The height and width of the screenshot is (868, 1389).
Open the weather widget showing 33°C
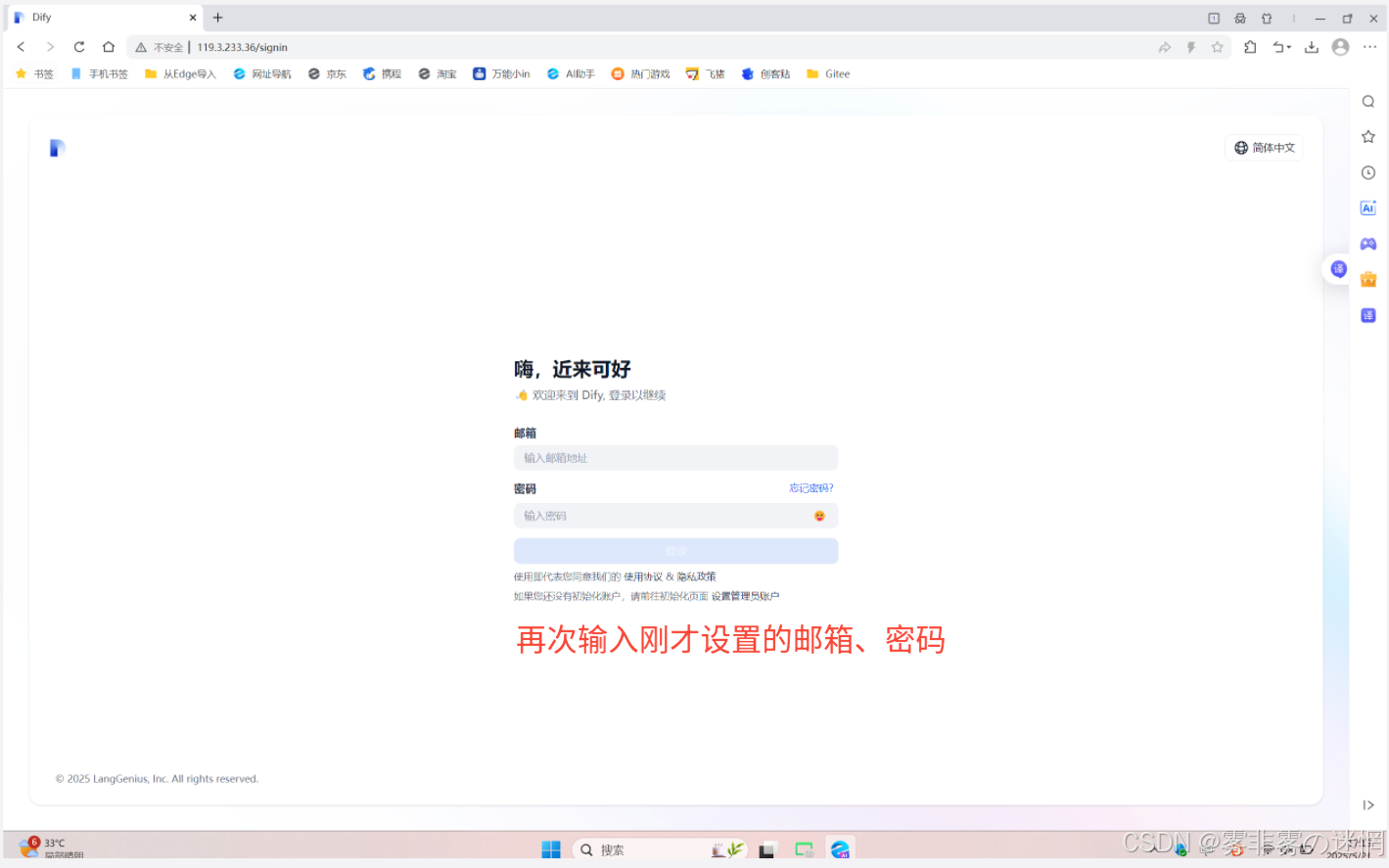(51, 848)
